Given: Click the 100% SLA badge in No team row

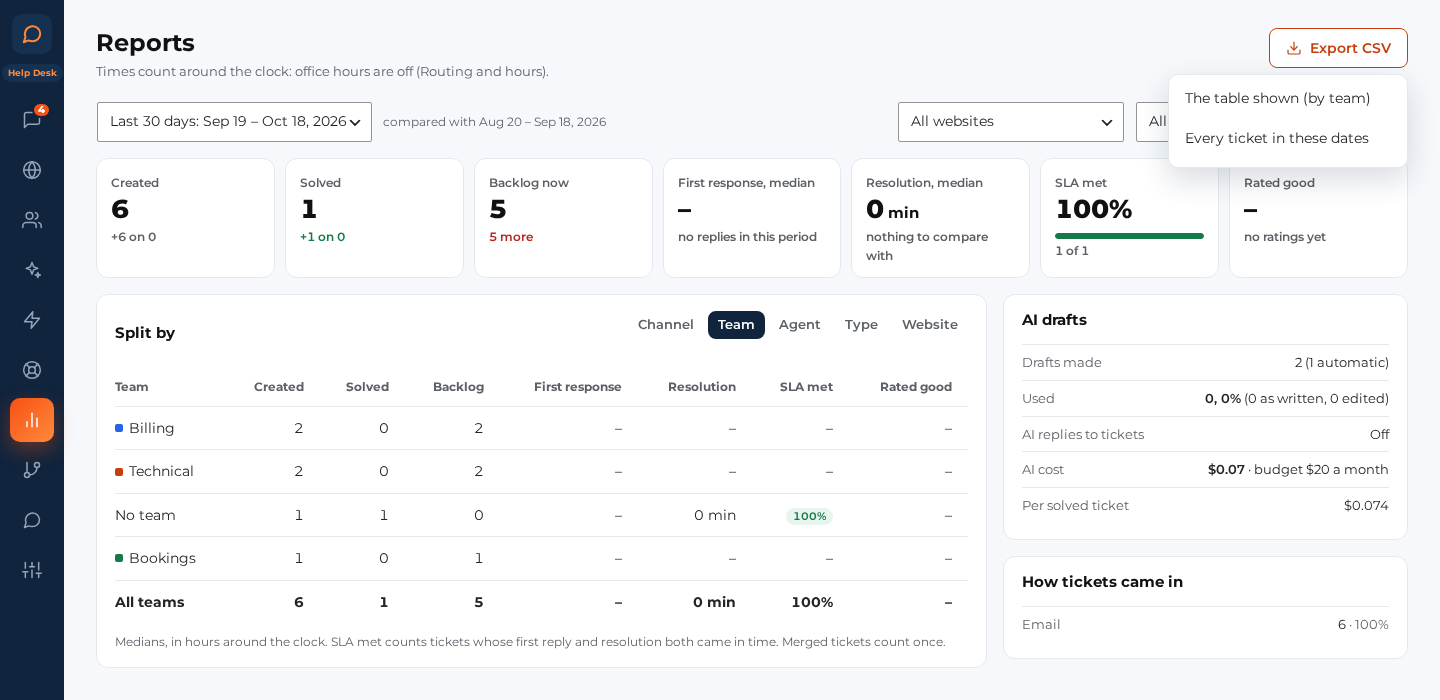Looking at the screenshot, I should 809,516.
